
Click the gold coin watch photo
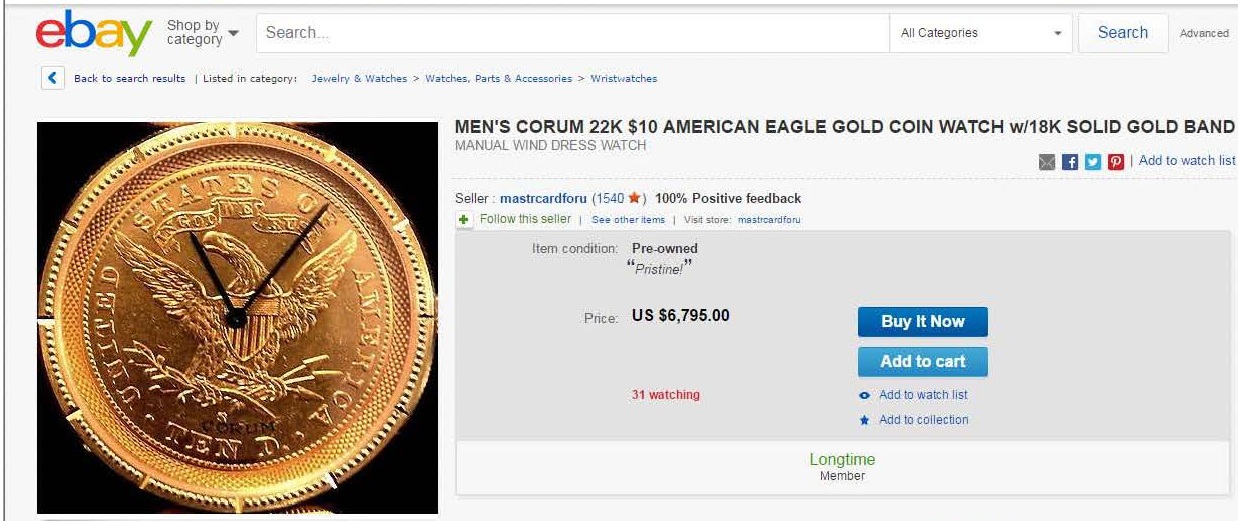coord(237,317)
